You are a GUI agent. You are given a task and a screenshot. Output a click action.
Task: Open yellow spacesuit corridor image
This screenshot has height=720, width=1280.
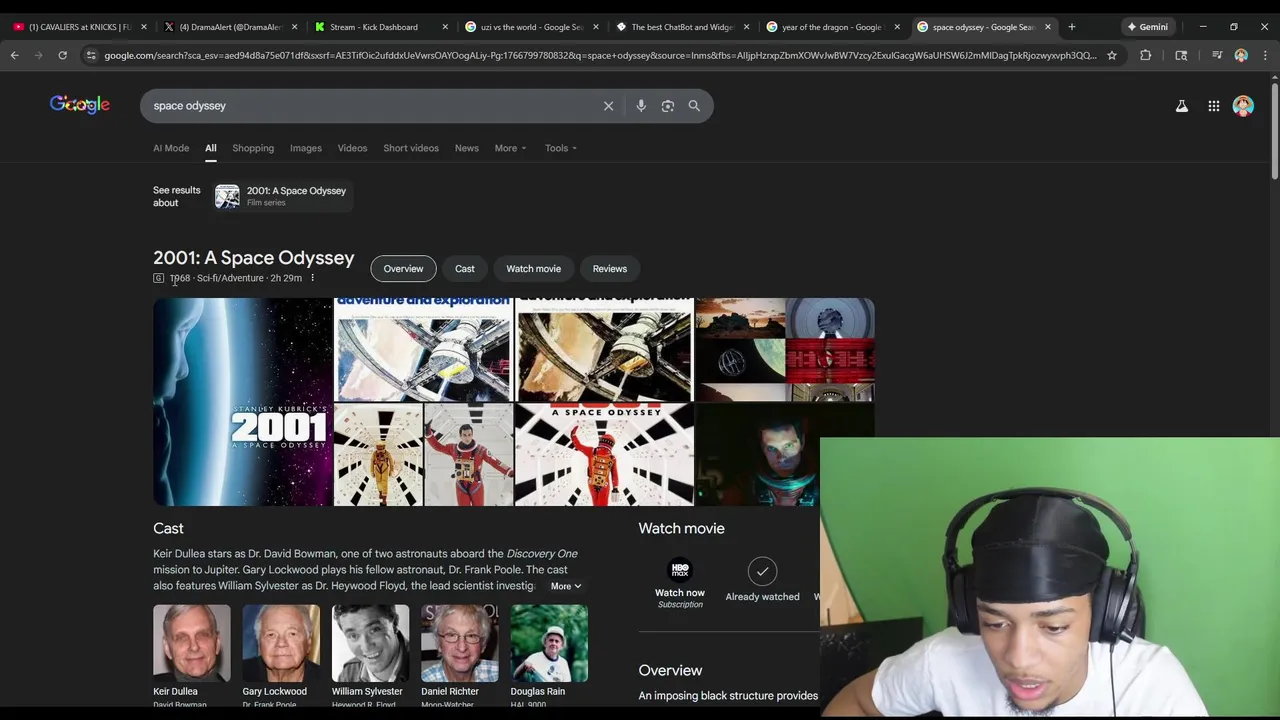pyautogui.click(x=378, y=455)
